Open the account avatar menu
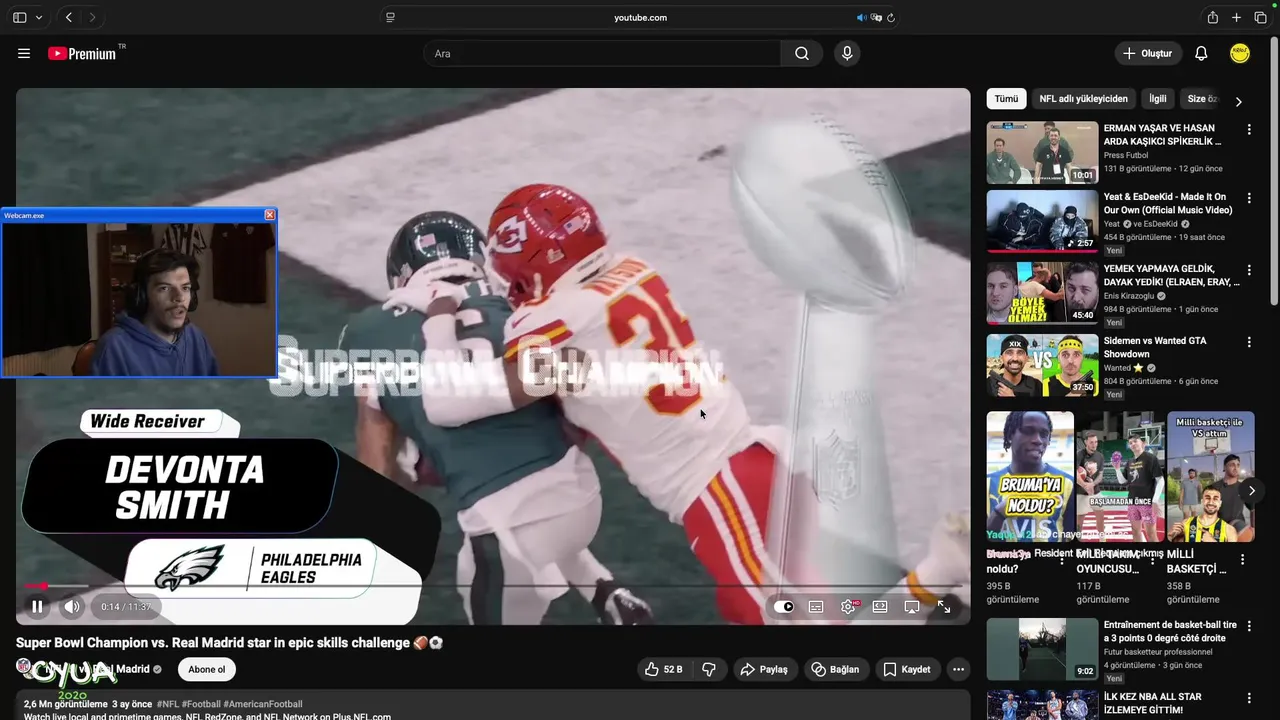 [1240, 53]
